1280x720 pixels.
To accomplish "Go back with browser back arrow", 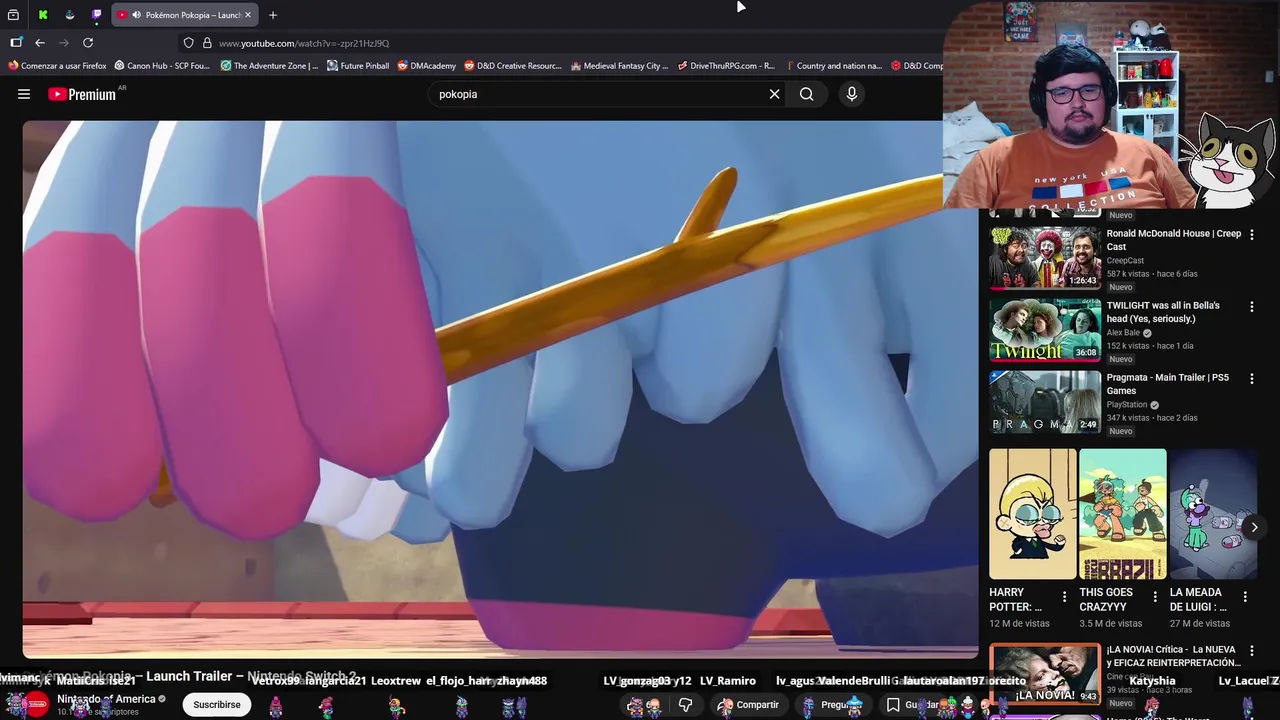I will click(x=40, y=43).
